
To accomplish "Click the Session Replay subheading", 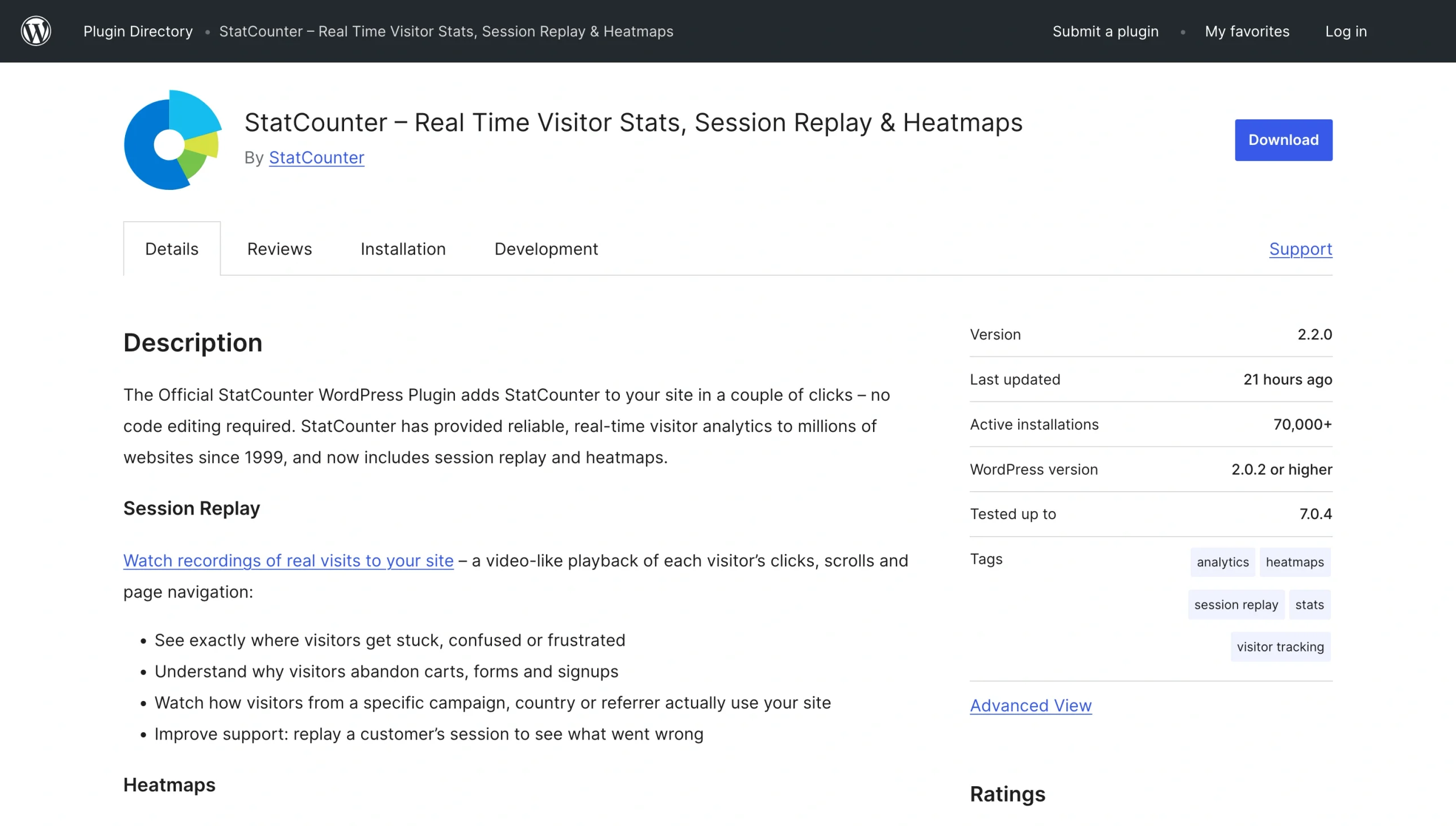I will point(192,508).
